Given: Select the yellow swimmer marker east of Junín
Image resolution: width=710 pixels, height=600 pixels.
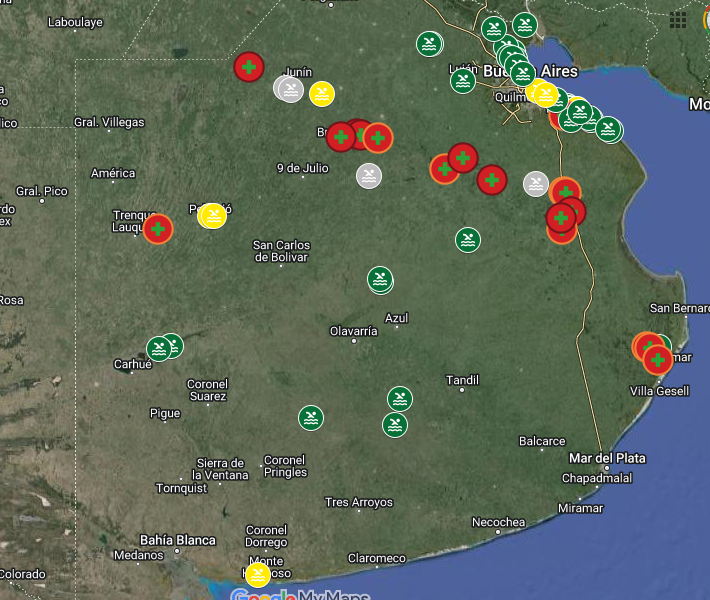Looking at the screenshot, I should click(x=322, y=94).
